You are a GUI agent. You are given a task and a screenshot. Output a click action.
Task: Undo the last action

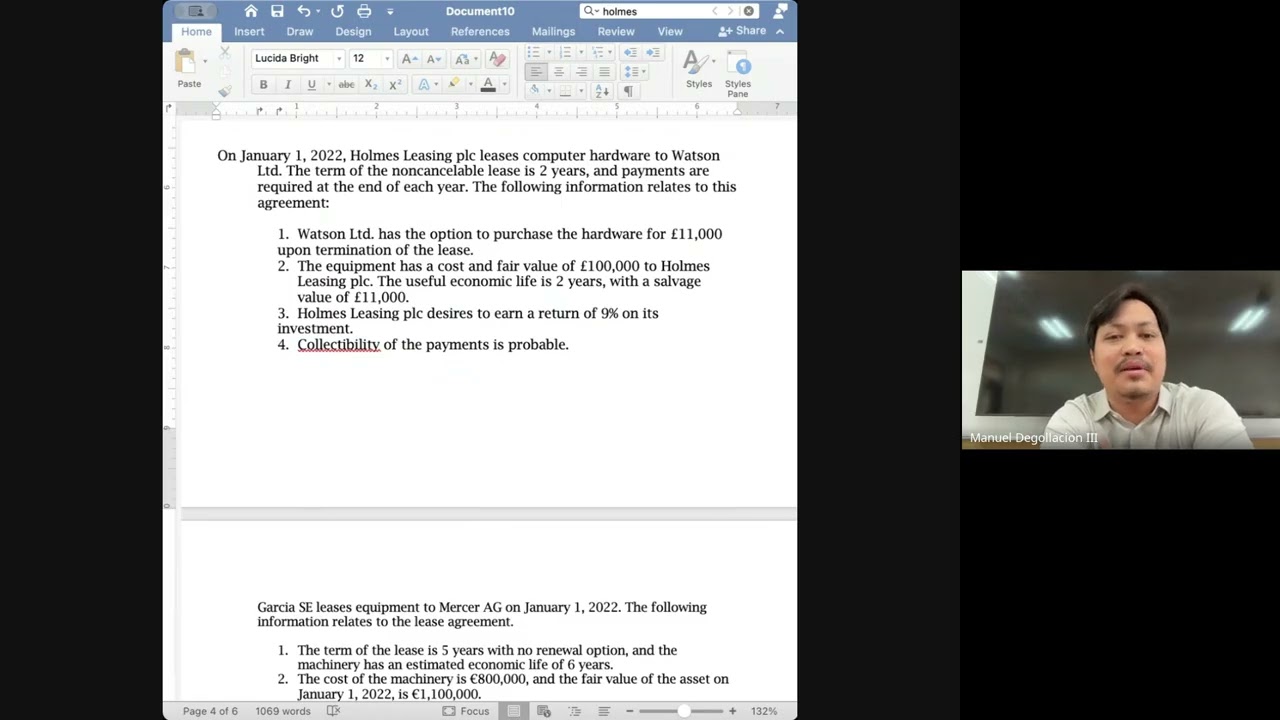tap(303, 11)
